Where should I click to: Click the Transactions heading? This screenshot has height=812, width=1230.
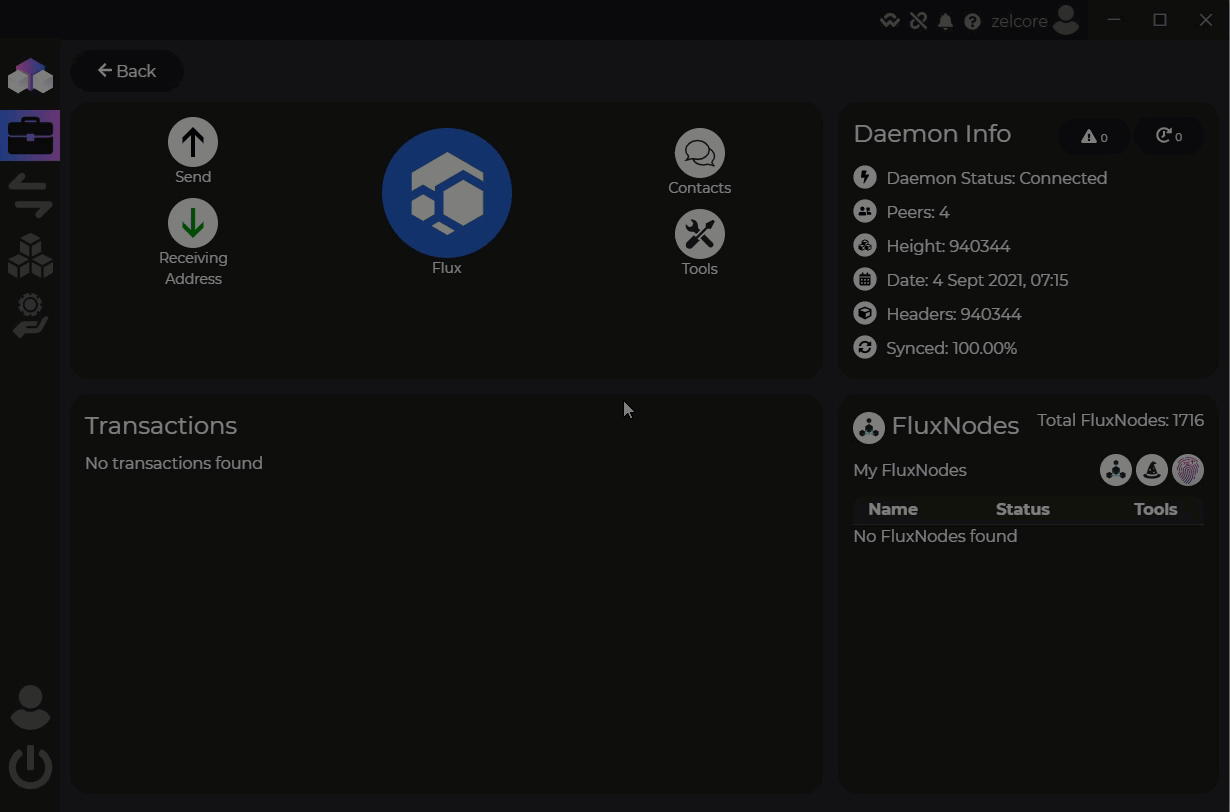coord(161,425)
